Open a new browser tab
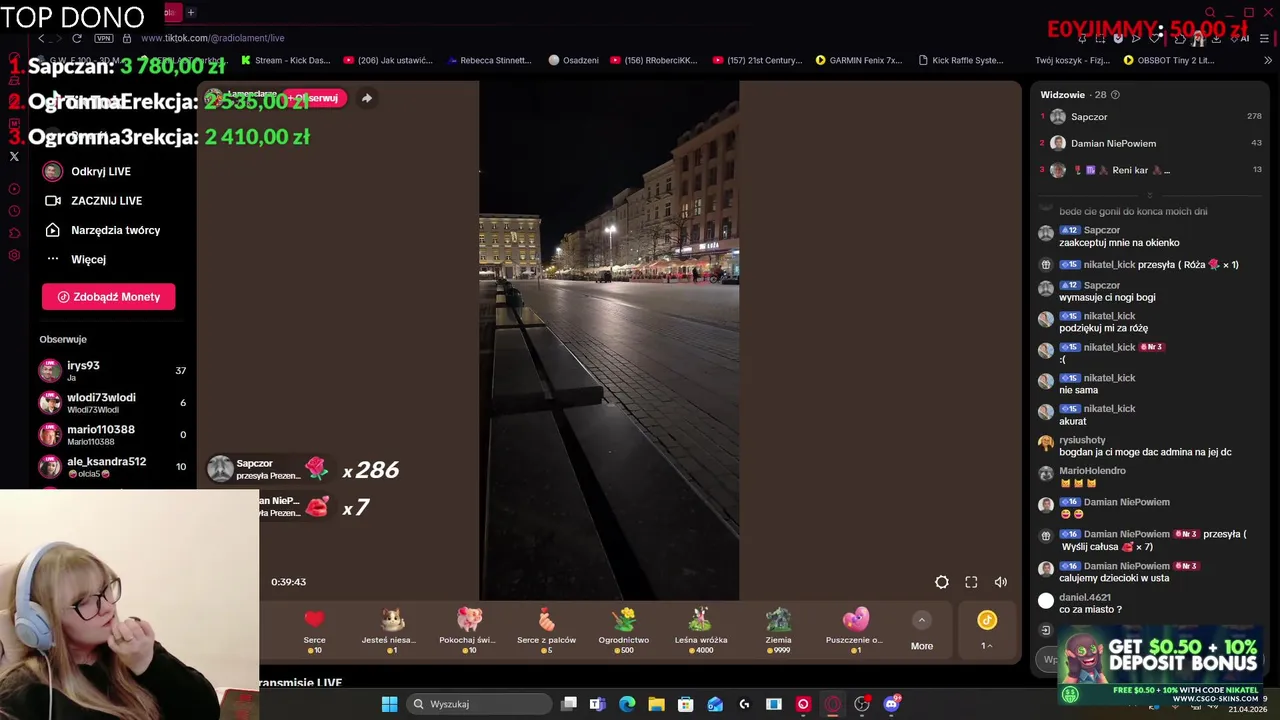Image resolution: width=1280 pixels, height=720 pixels. click(x=190, y=13)
